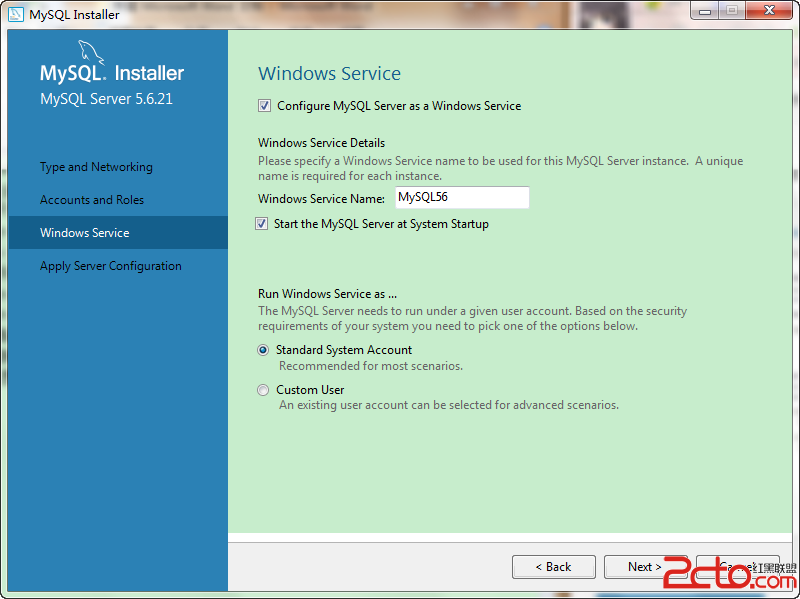Viewport: 800px width, 599px height.
Task: Click the MySQL Installer title bar icon
Action: (x=15, y=14)
